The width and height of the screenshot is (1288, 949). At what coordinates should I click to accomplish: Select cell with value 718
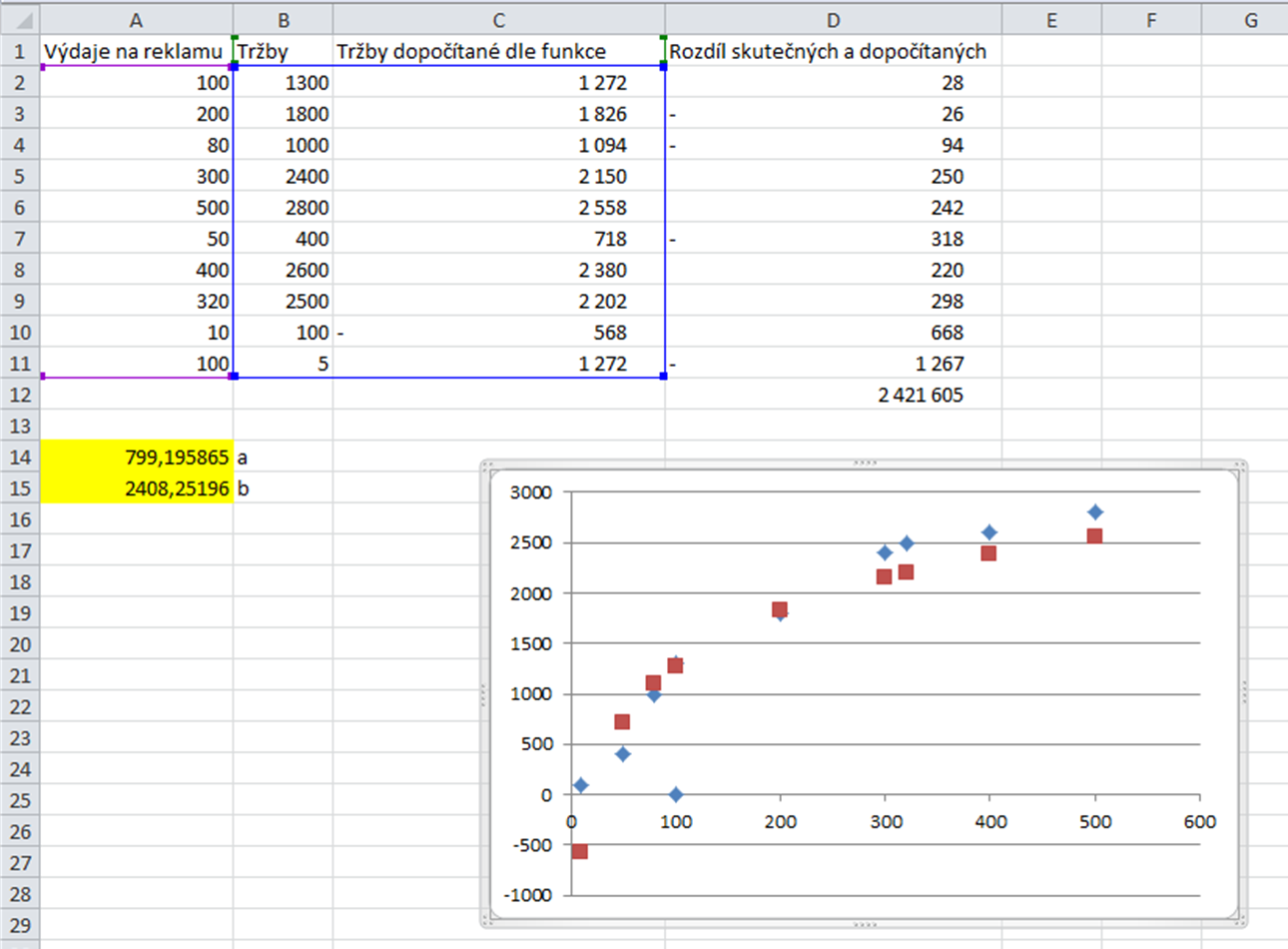click(x=499, y=239)
